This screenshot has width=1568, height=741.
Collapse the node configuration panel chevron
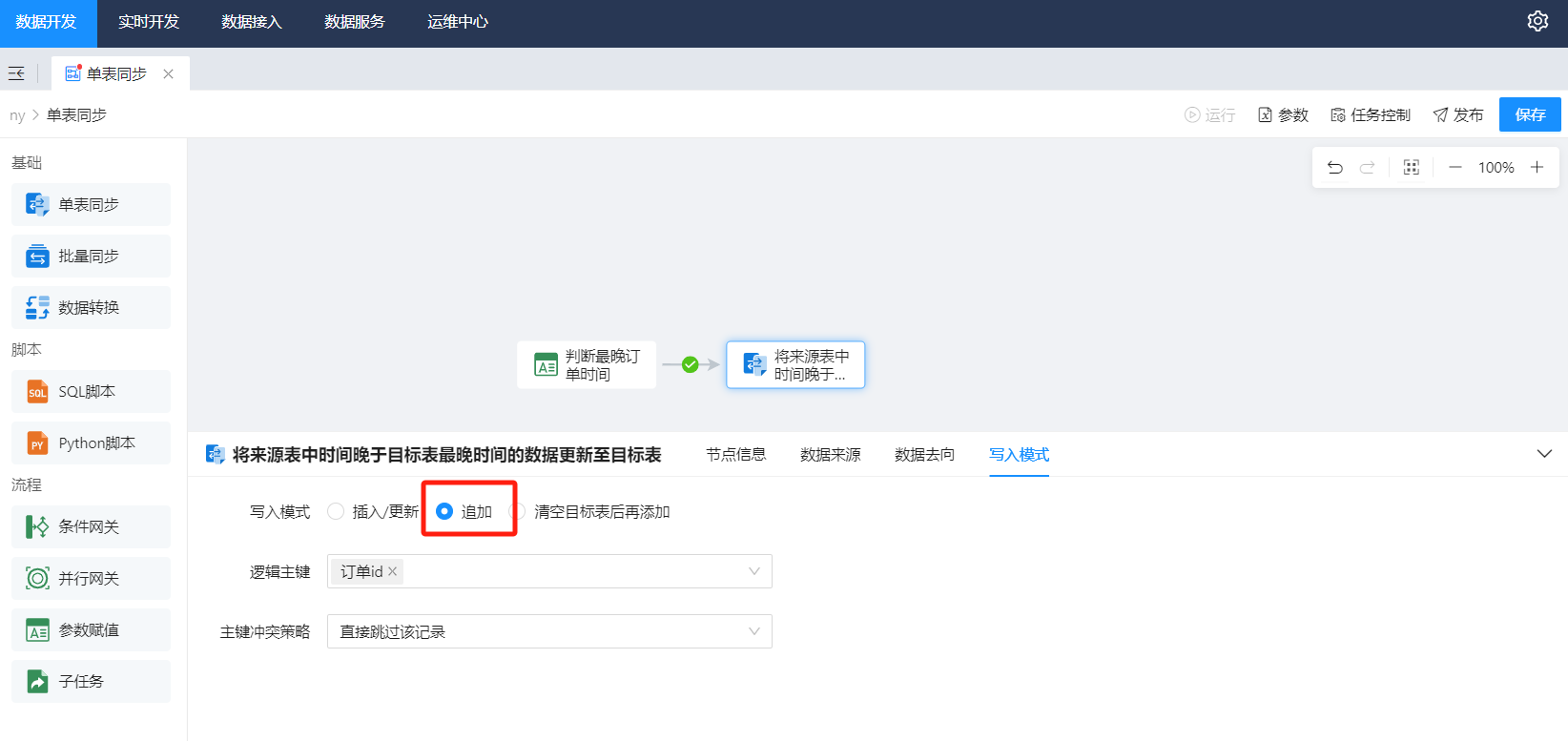click(x=1544, y=454)
